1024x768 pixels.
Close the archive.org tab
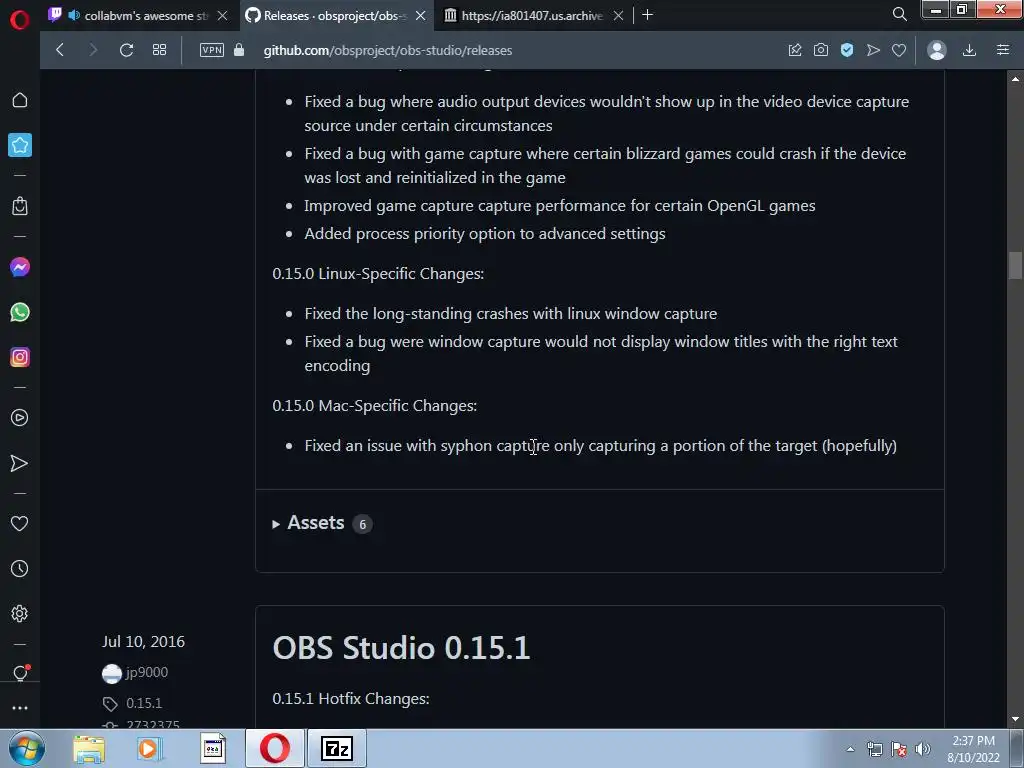[618, 15]
